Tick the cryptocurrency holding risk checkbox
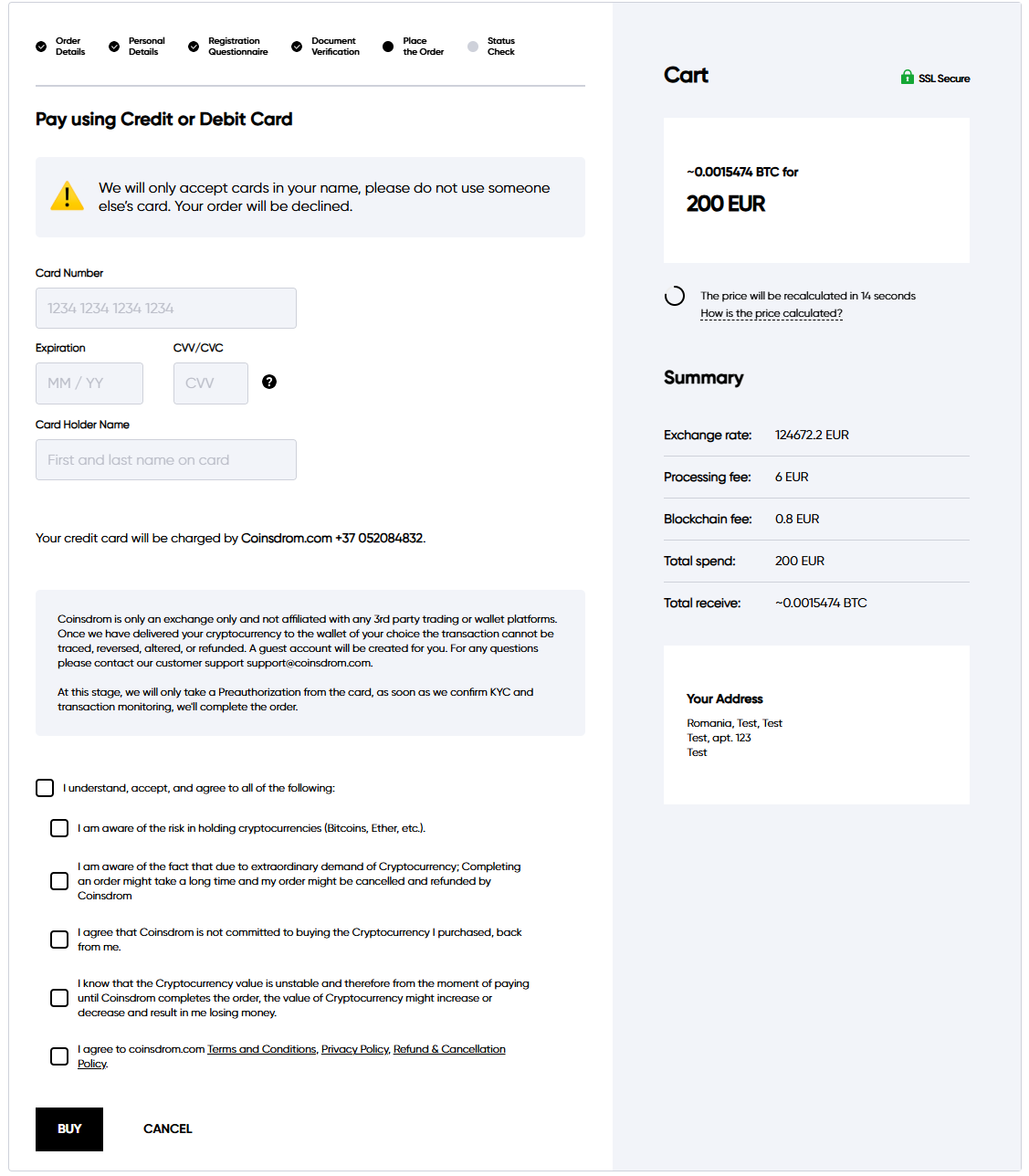Viewport: 1029px width, 1176px height. [59, 828]
